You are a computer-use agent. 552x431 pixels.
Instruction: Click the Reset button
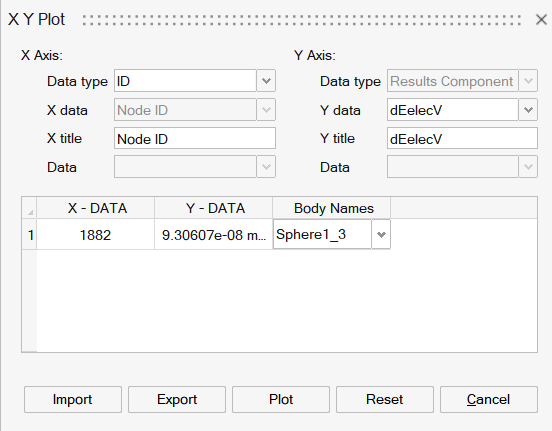384,399
